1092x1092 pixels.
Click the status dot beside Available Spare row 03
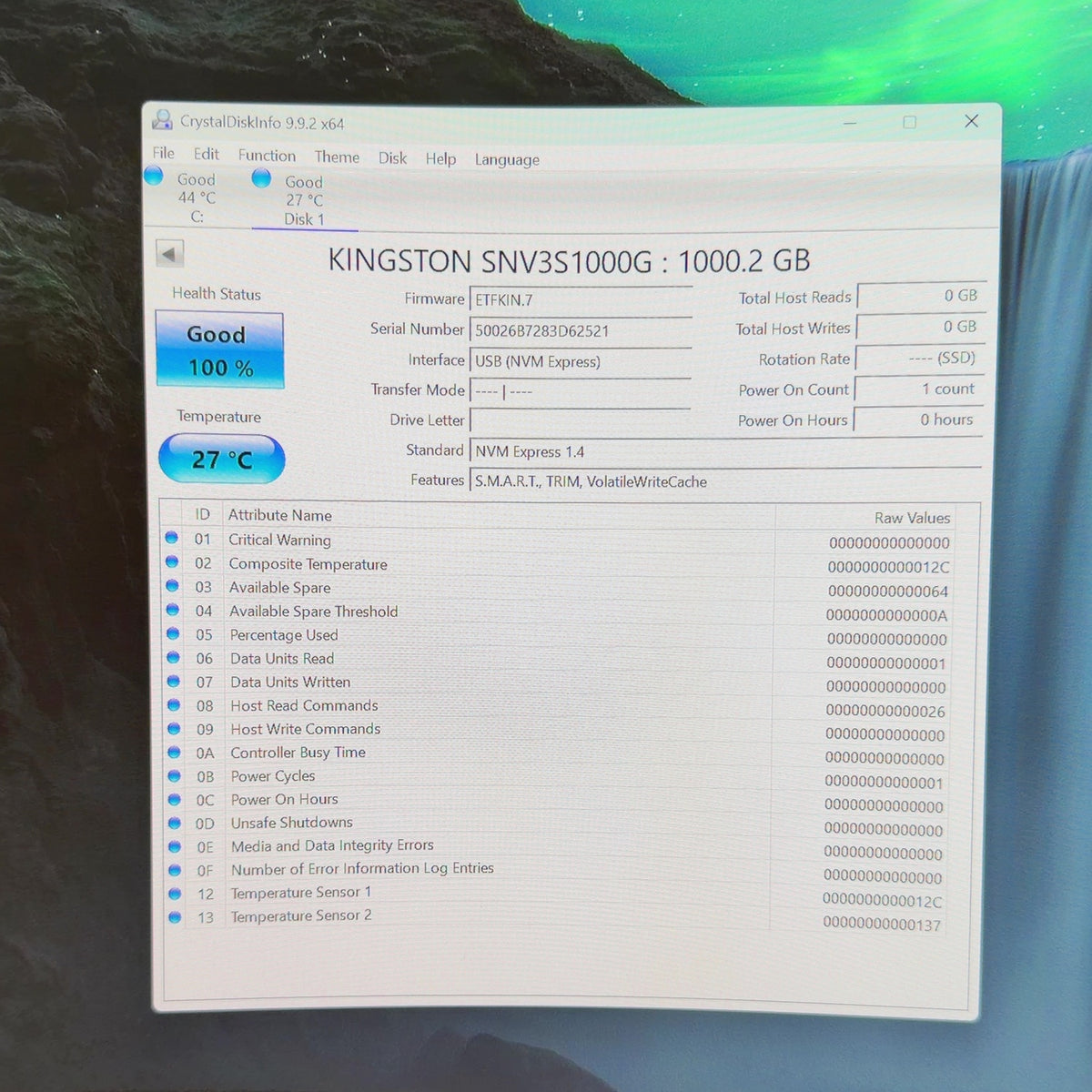pos(171,586)
